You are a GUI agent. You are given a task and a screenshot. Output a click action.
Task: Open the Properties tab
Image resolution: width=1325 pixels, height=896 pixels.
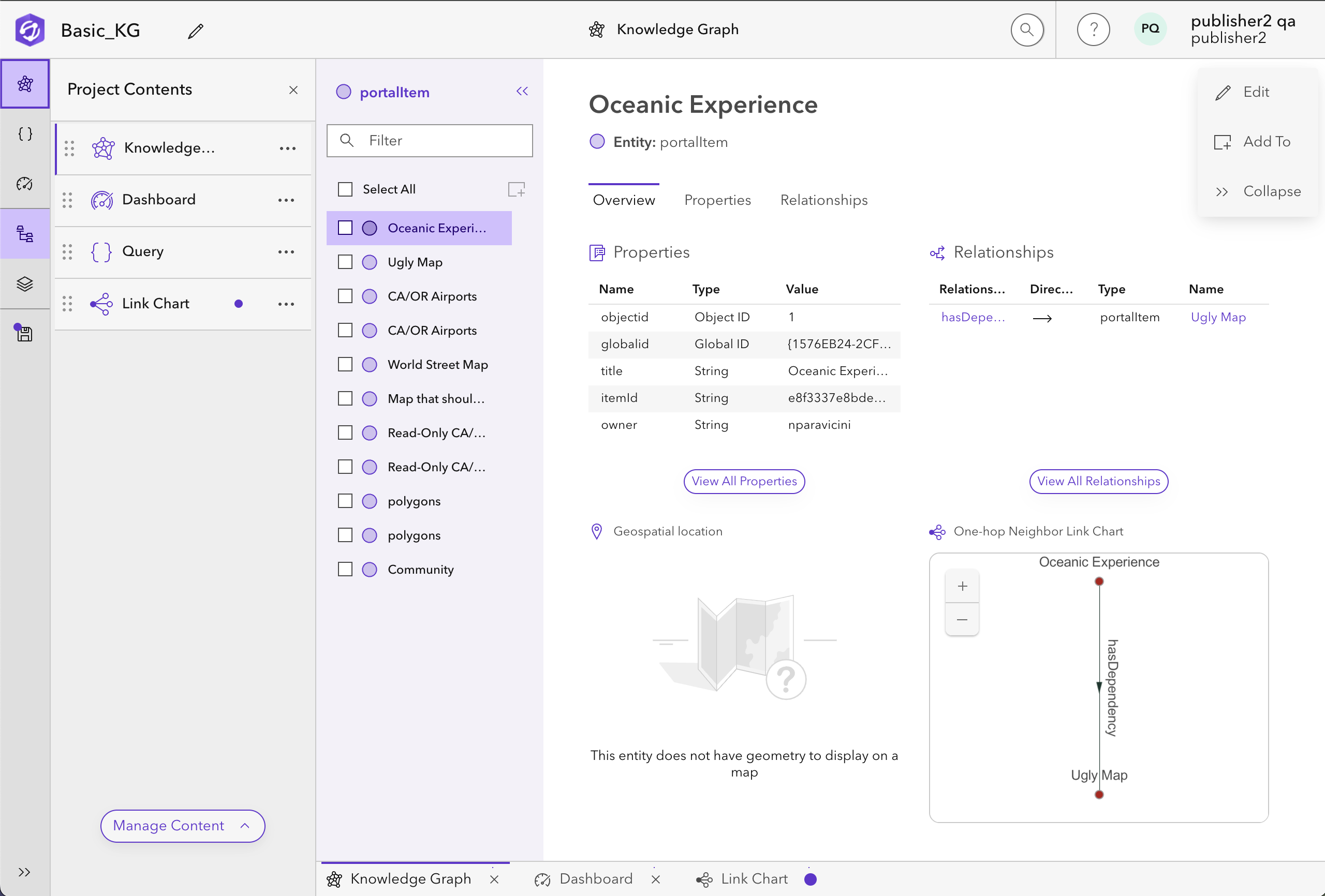pyautogui.click(x=717, y=200)
